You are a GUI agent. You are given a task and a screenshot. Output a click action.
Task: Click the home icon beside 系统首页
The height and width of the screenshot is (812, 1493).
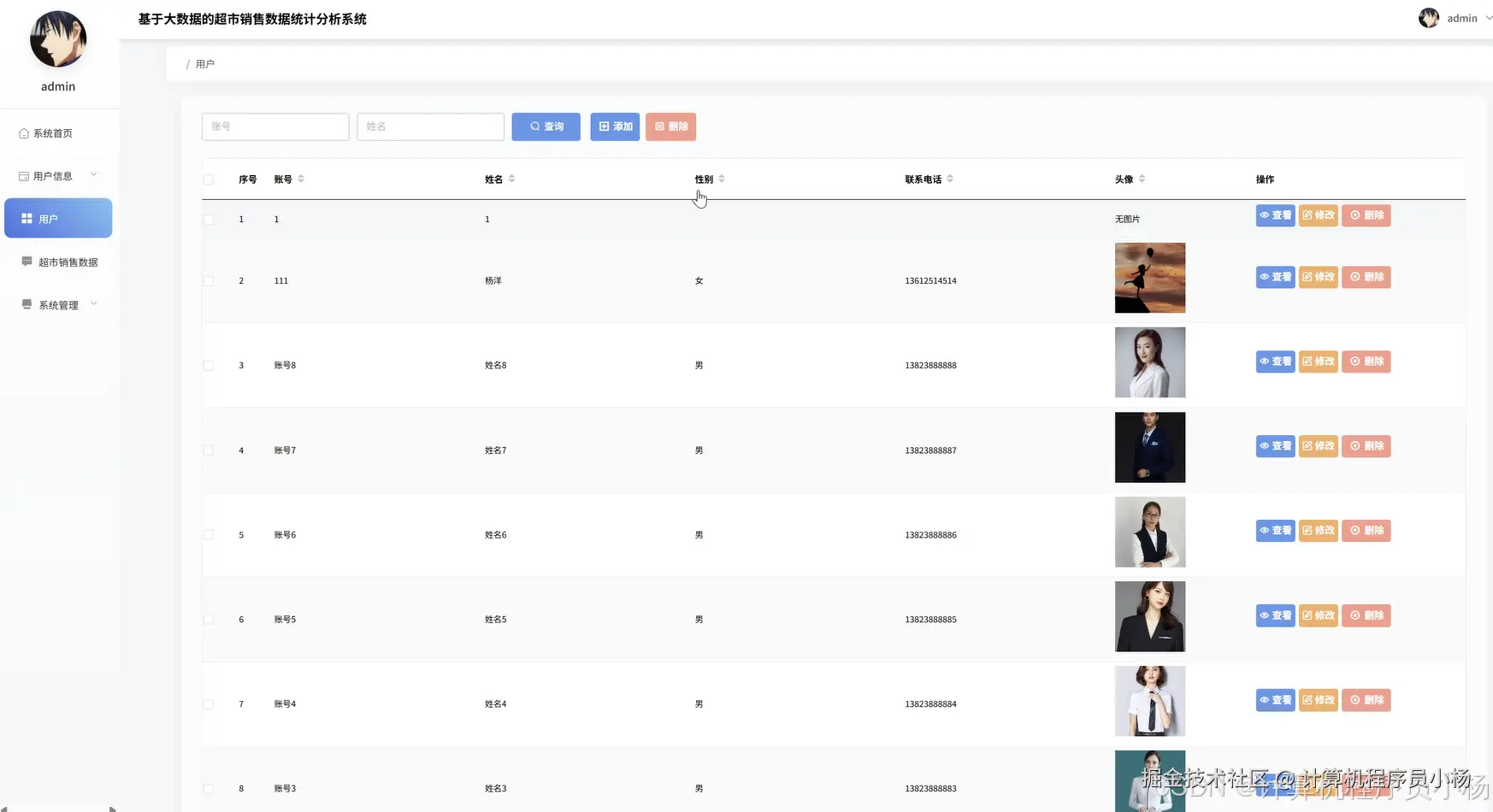pos(24,133)
